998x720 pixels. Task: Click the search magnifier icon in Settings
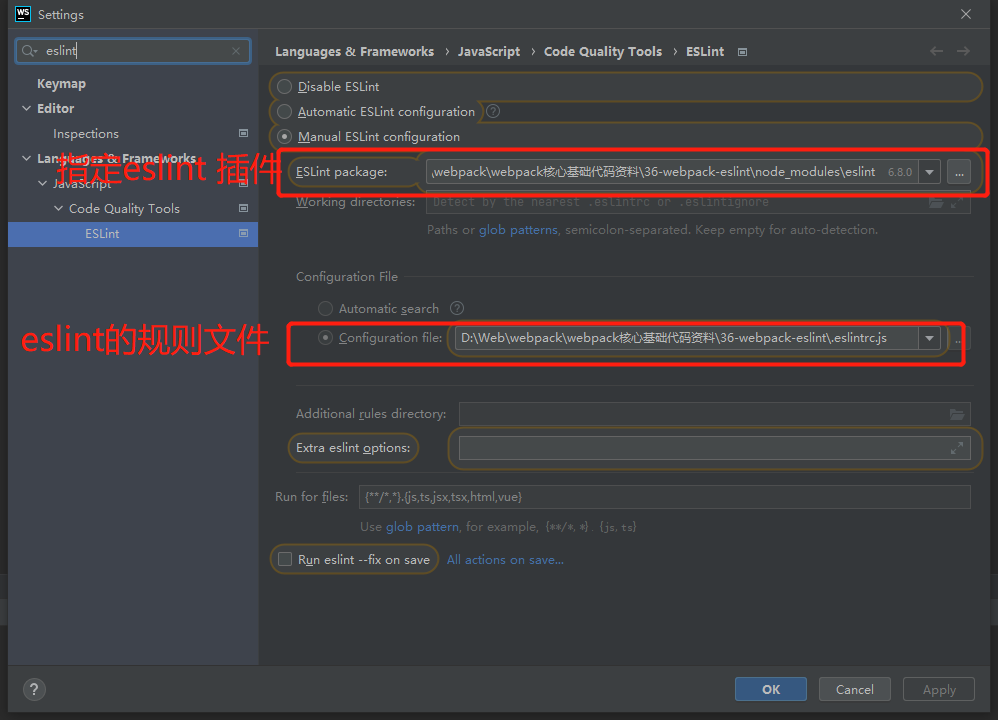click(x=28, y=51)
